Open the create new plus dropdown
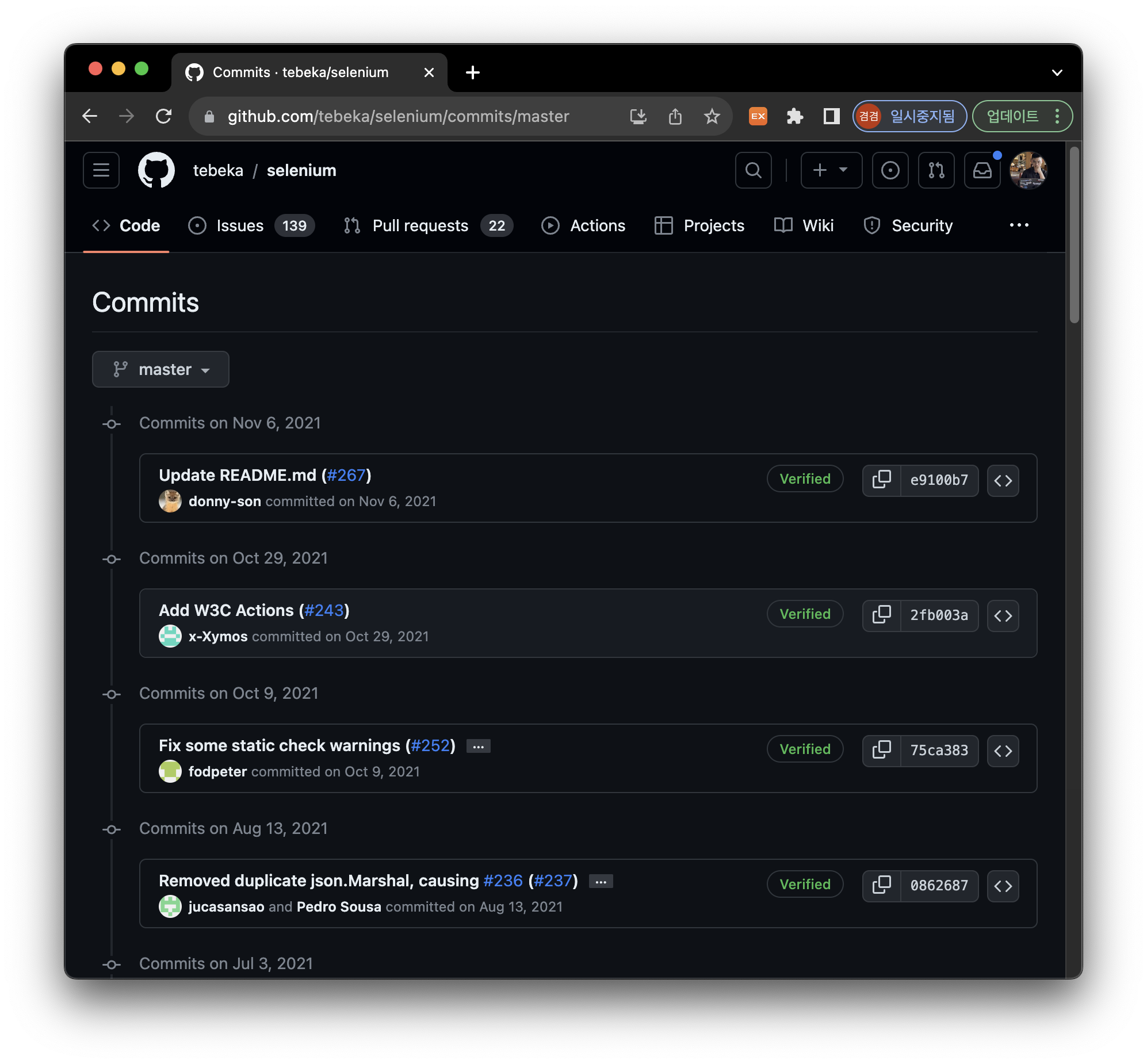The image size is (1147, 1064). tap(831, 170)
